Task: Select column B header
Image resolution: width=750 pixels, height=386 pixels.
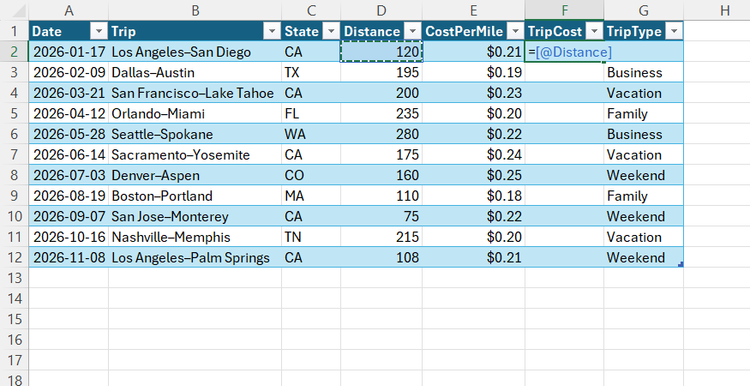Action: tap(195, 10)
